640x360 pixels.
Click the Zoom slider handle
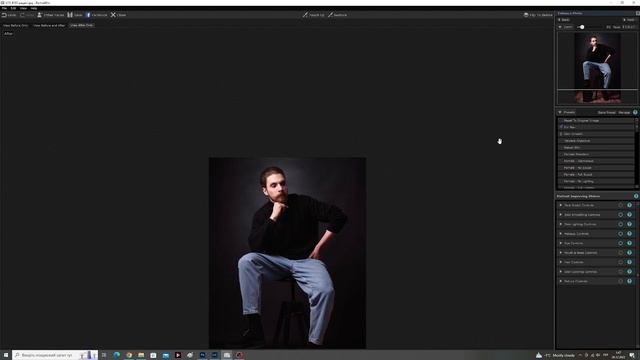point(582,27)
